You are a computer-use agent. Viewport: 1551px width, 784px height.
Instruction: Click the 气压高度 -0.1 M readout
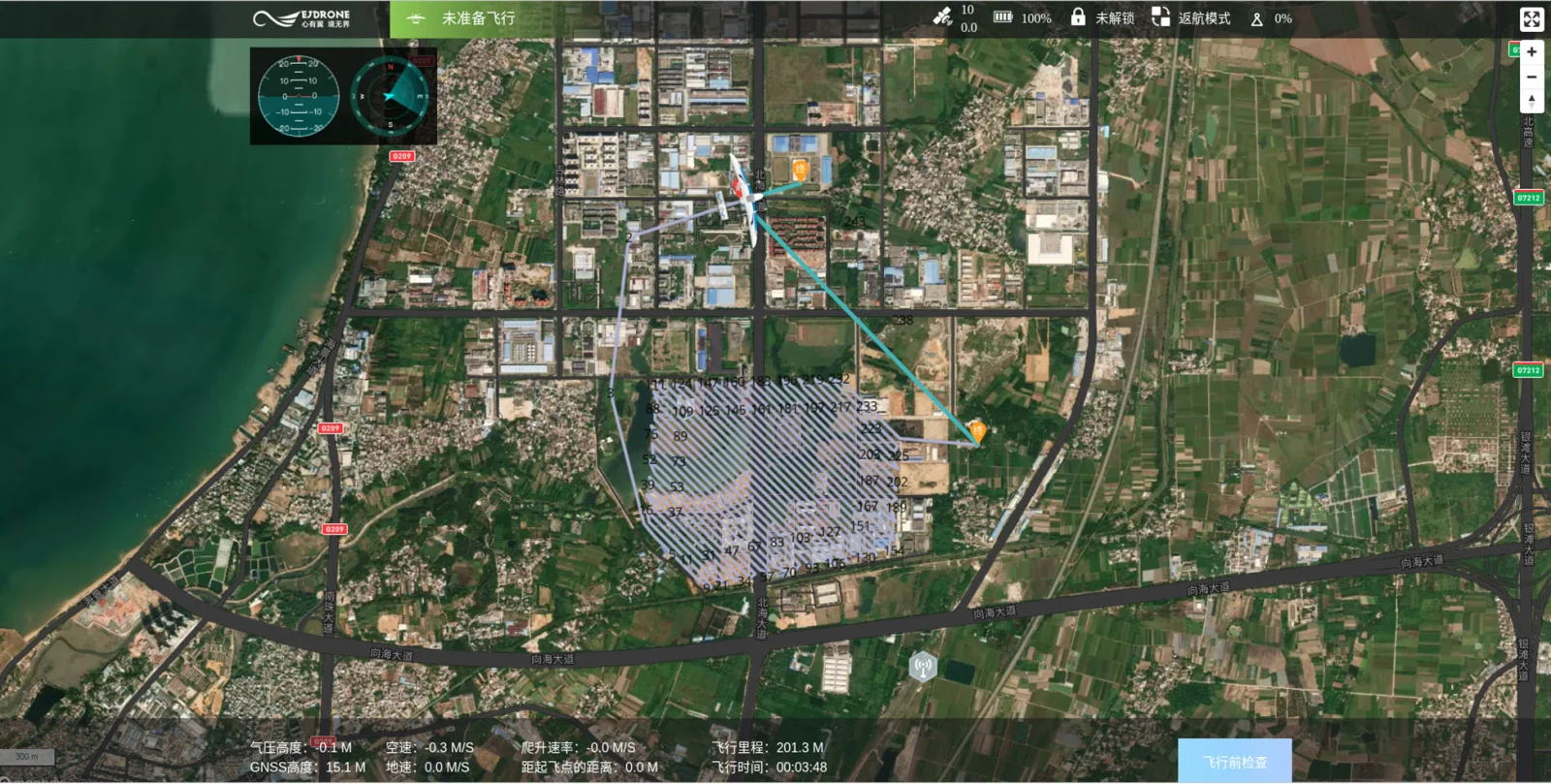point(301,747)
